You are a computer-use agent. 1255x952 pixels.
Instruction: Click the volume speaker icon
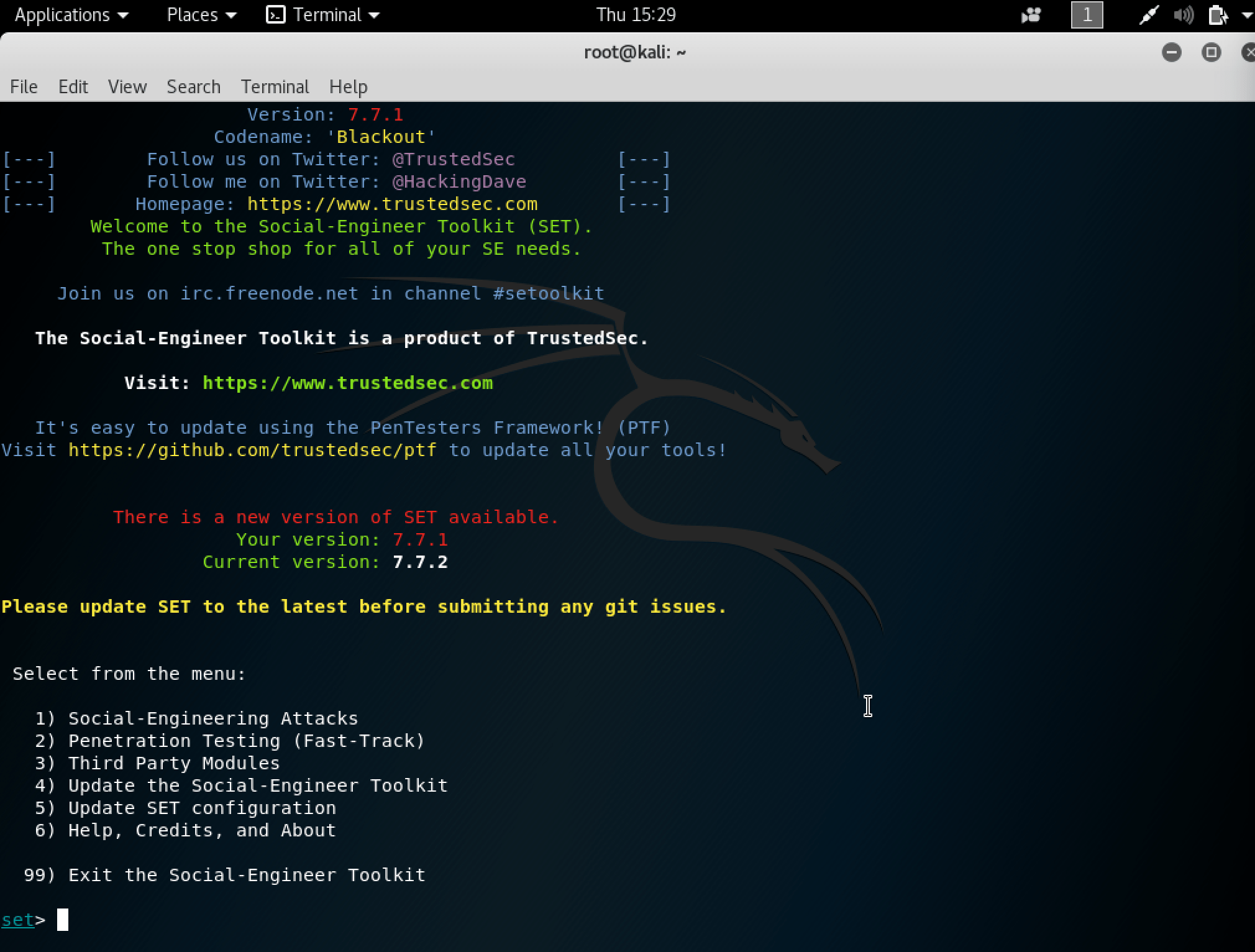(1183, 15)
